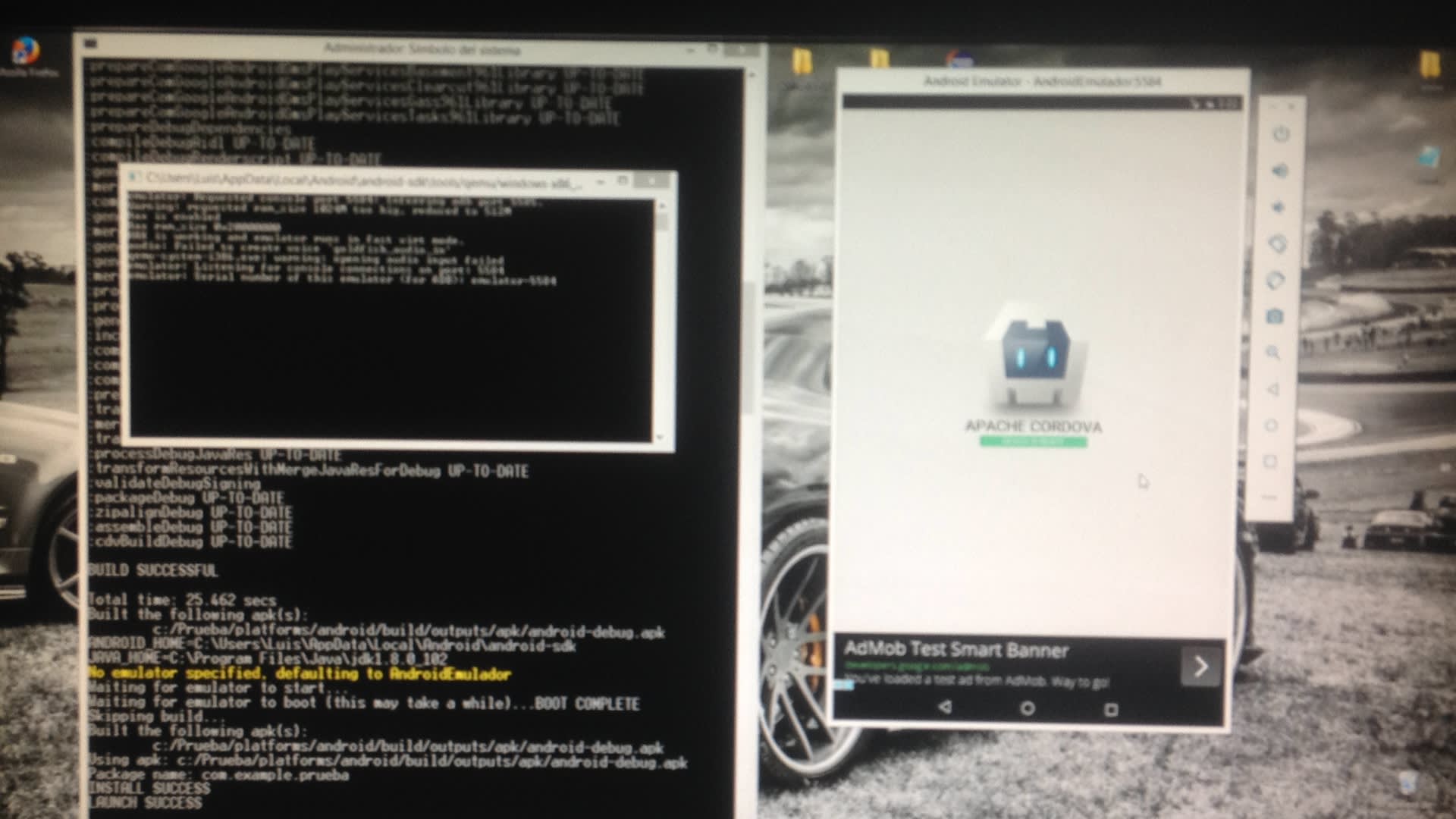Click qemu console scrollbar down arrow
Viewport: 1456px width, 819px height.
click(660, 437)
